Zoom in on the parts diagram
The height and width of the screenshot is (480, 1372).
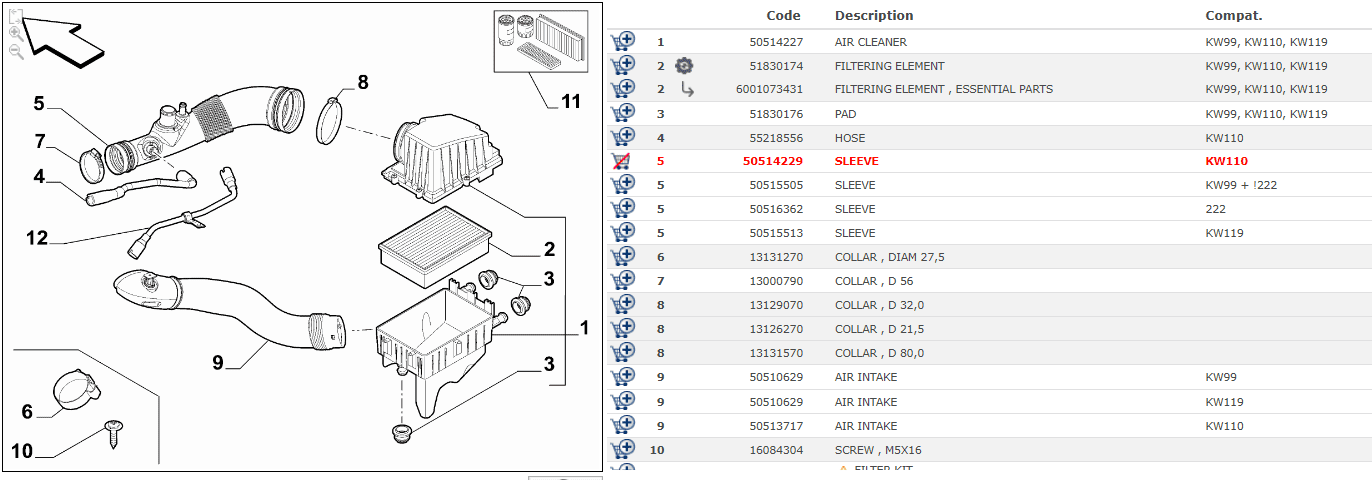tap(16, 33)
